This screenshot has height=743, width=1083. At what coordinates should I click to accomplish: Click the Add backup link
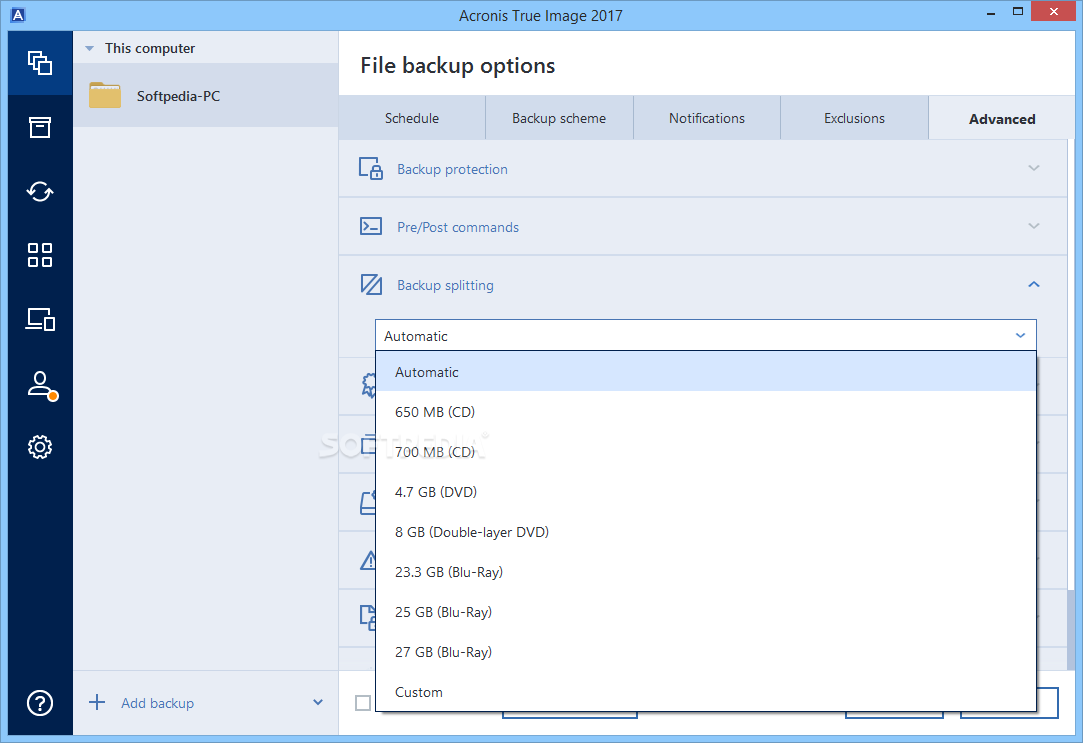pos(157,703)
